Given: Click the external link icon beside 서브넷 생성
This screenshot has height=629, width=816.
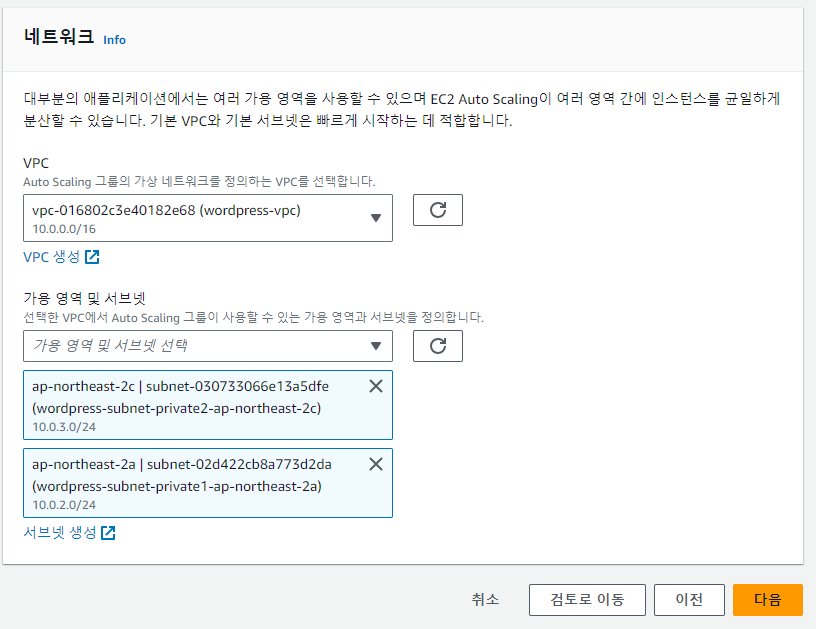Looking at the screenshot, I should tap(108, 533).
